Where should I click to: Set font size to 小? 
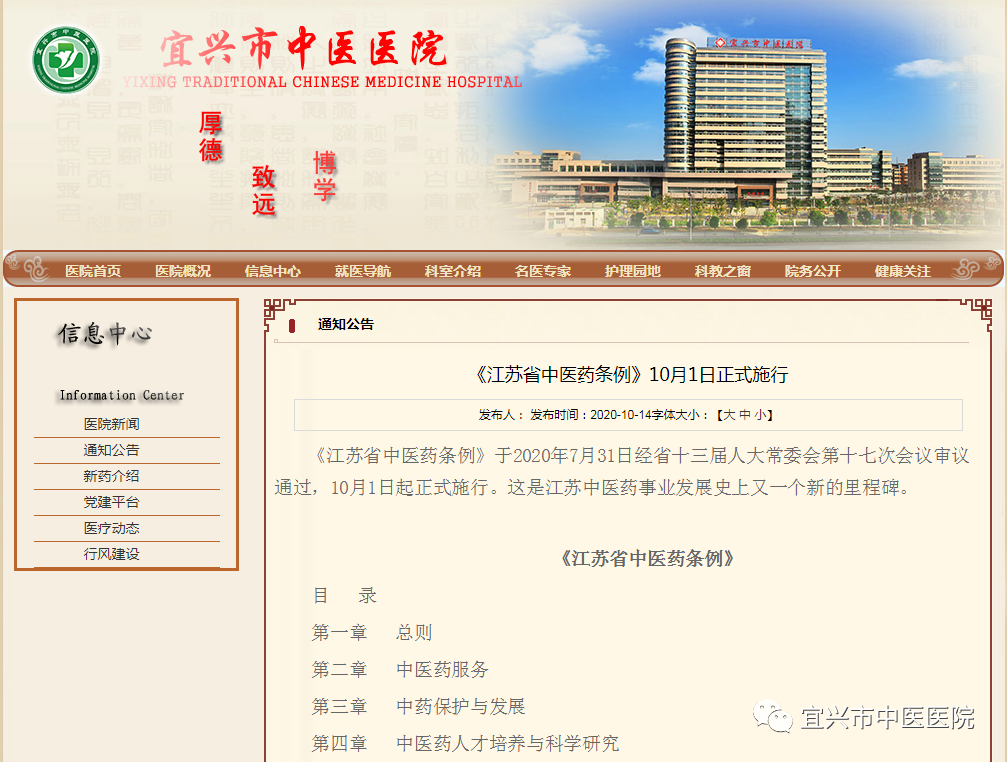pyautogui.click(x=760, y=415)
